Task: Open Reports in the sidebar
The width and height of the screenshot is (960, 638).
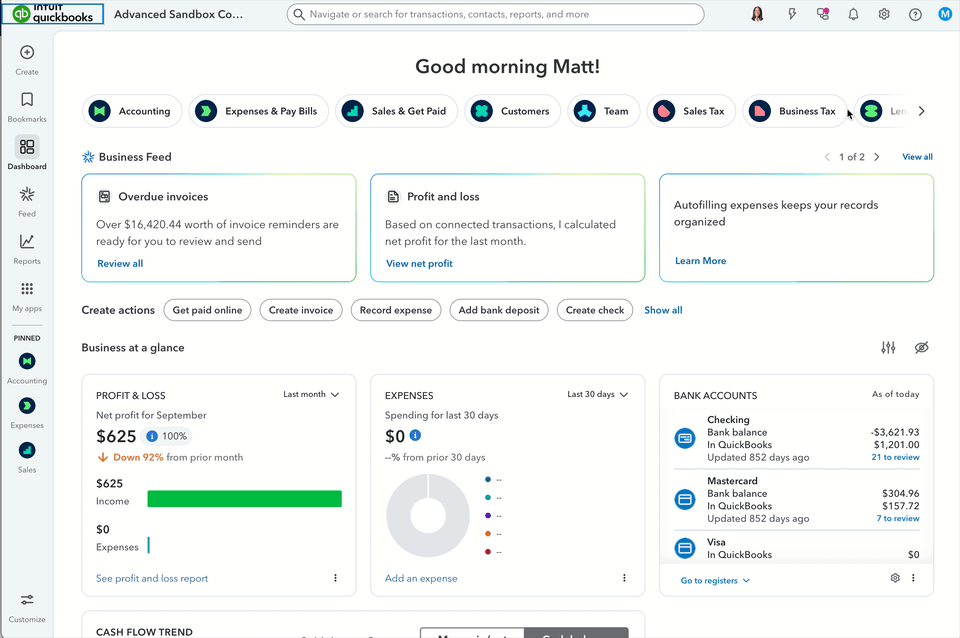Action: 27,249
